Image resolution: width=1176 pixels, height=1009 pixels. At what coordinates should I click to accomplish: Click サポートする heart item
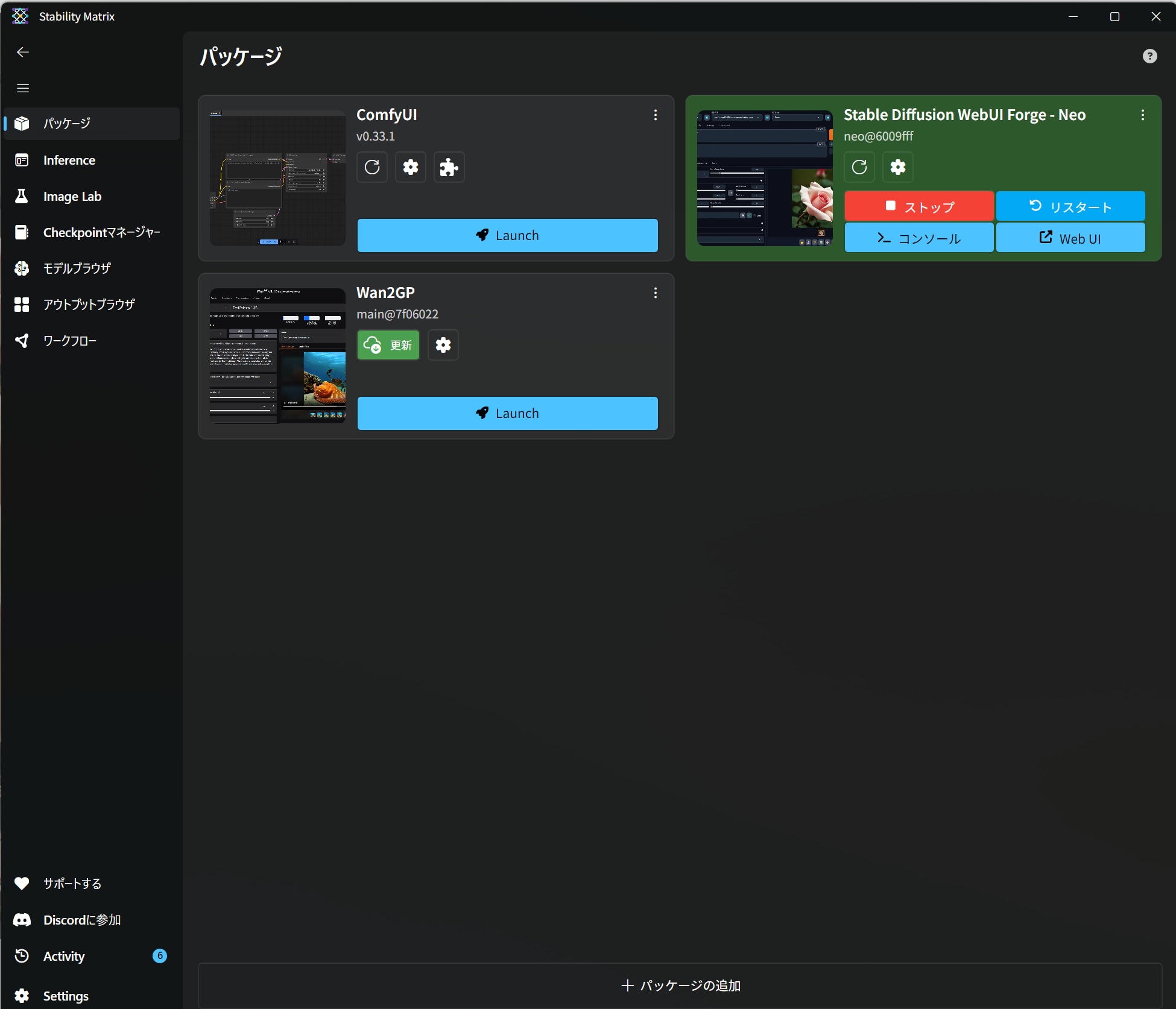click(x=92, y=884)
